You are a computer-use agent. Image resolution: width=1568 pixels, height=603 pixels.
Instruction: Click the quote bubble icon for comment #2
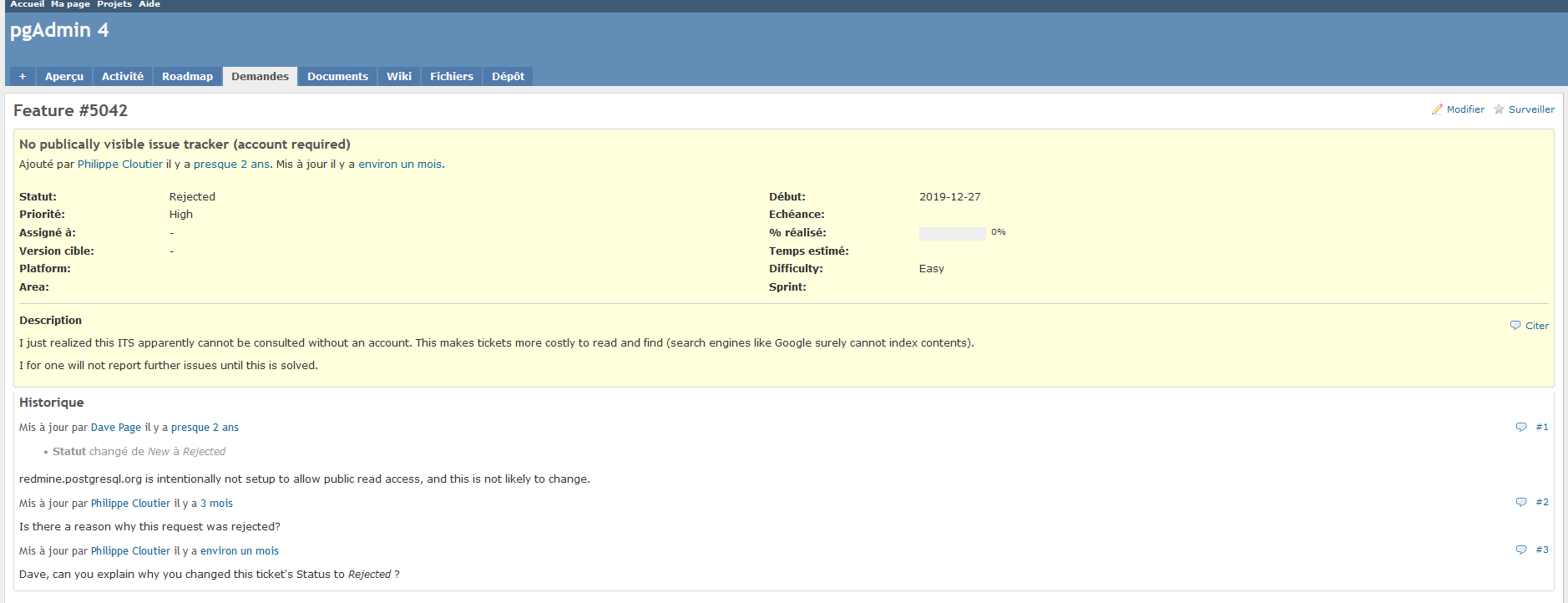coord(1521,502)
